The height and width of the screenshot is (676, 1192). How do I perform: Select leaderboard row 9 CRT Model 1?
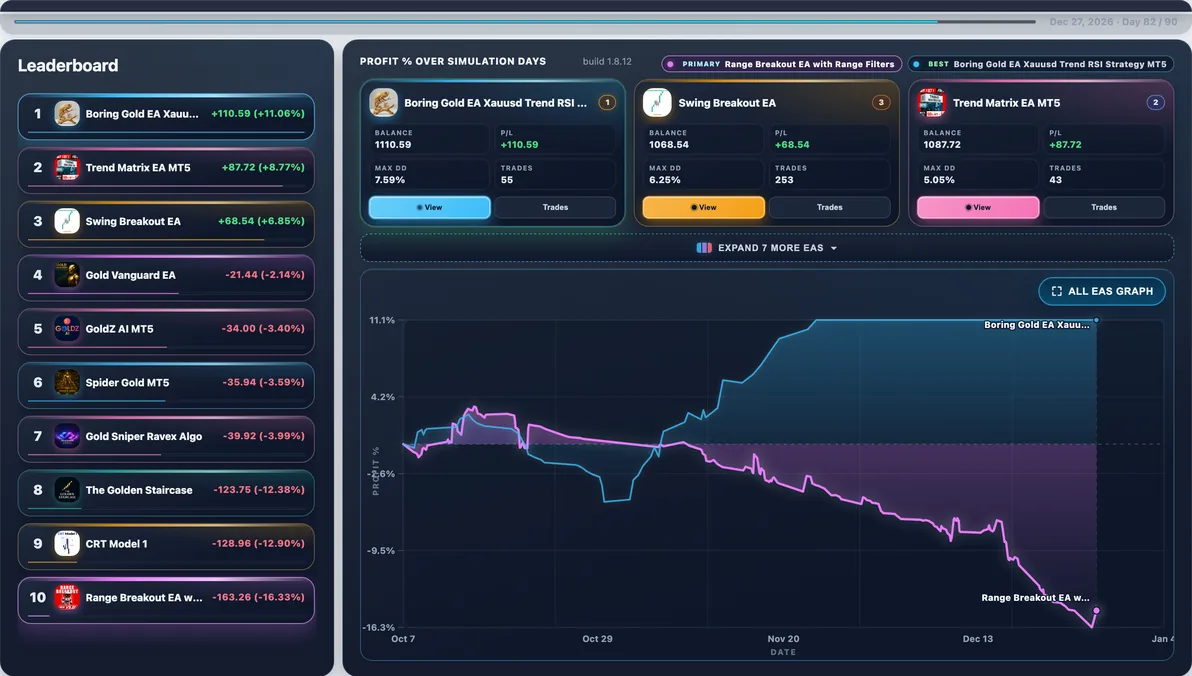[x=166, y=546]
